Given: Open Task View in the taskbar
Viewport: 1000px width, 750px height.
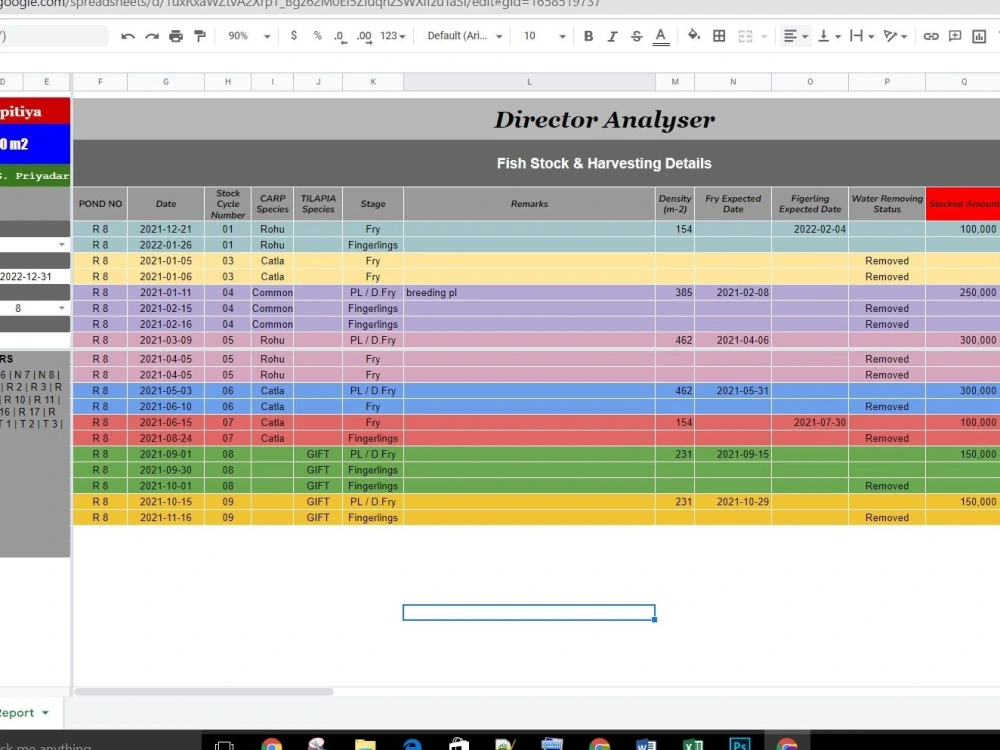Looking at the screenshot, I should pos(224,745).
